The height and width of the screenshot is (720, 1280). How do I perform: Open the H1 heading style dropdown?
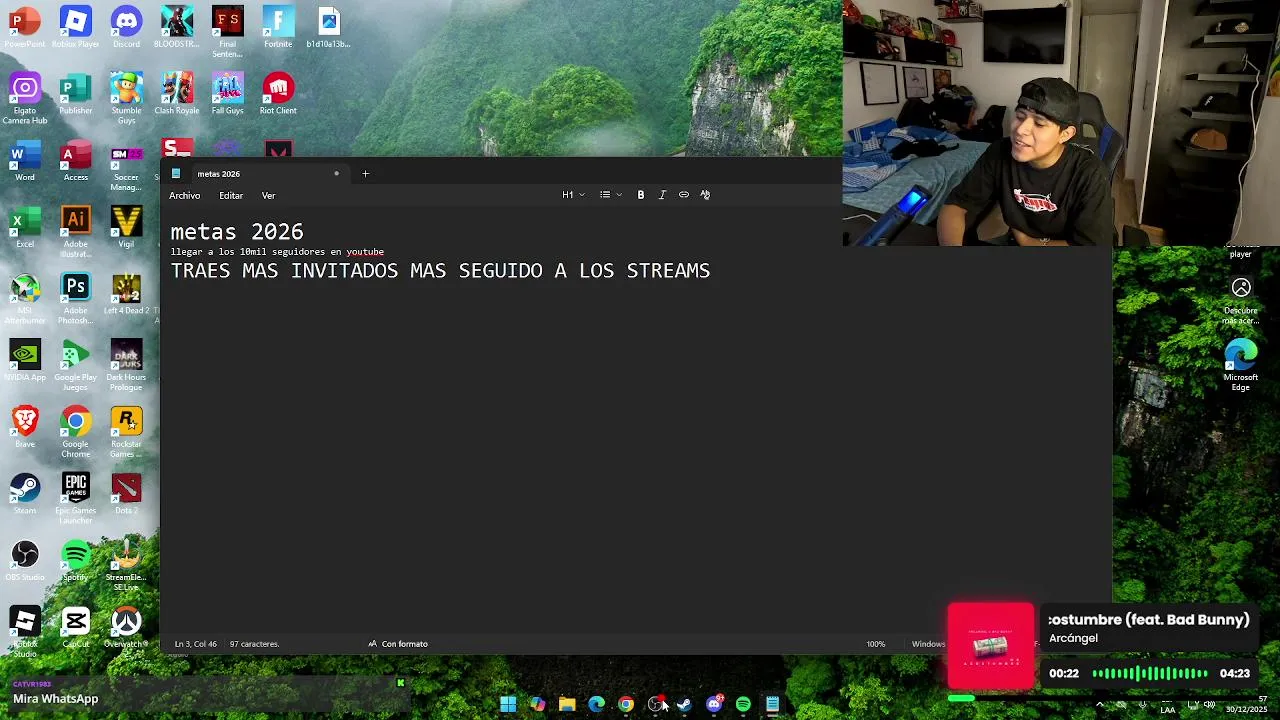tap(573, 195)
